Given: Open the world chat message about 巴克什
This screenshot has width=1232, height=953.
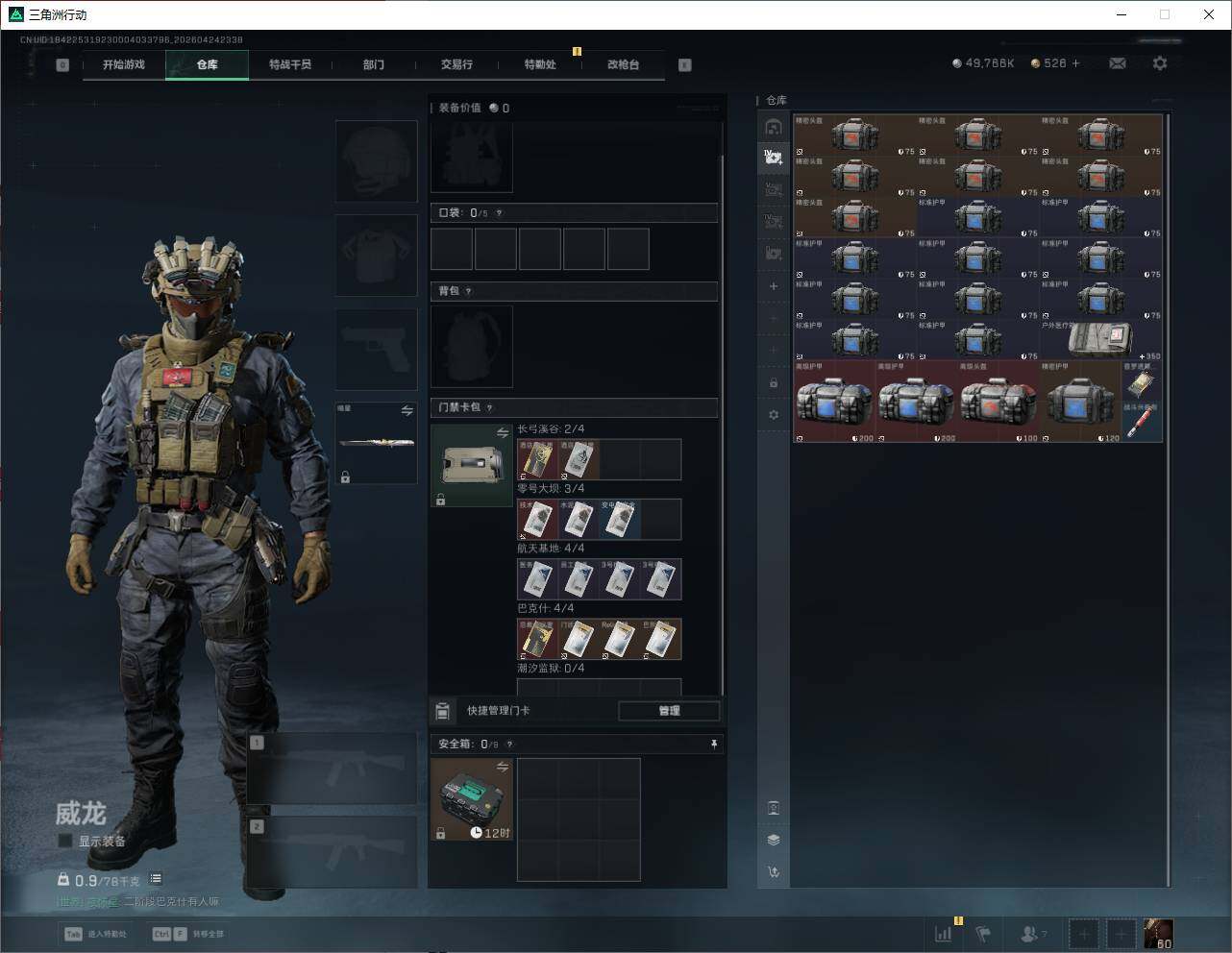Looking at the screenshot, I should coord(138,902).
